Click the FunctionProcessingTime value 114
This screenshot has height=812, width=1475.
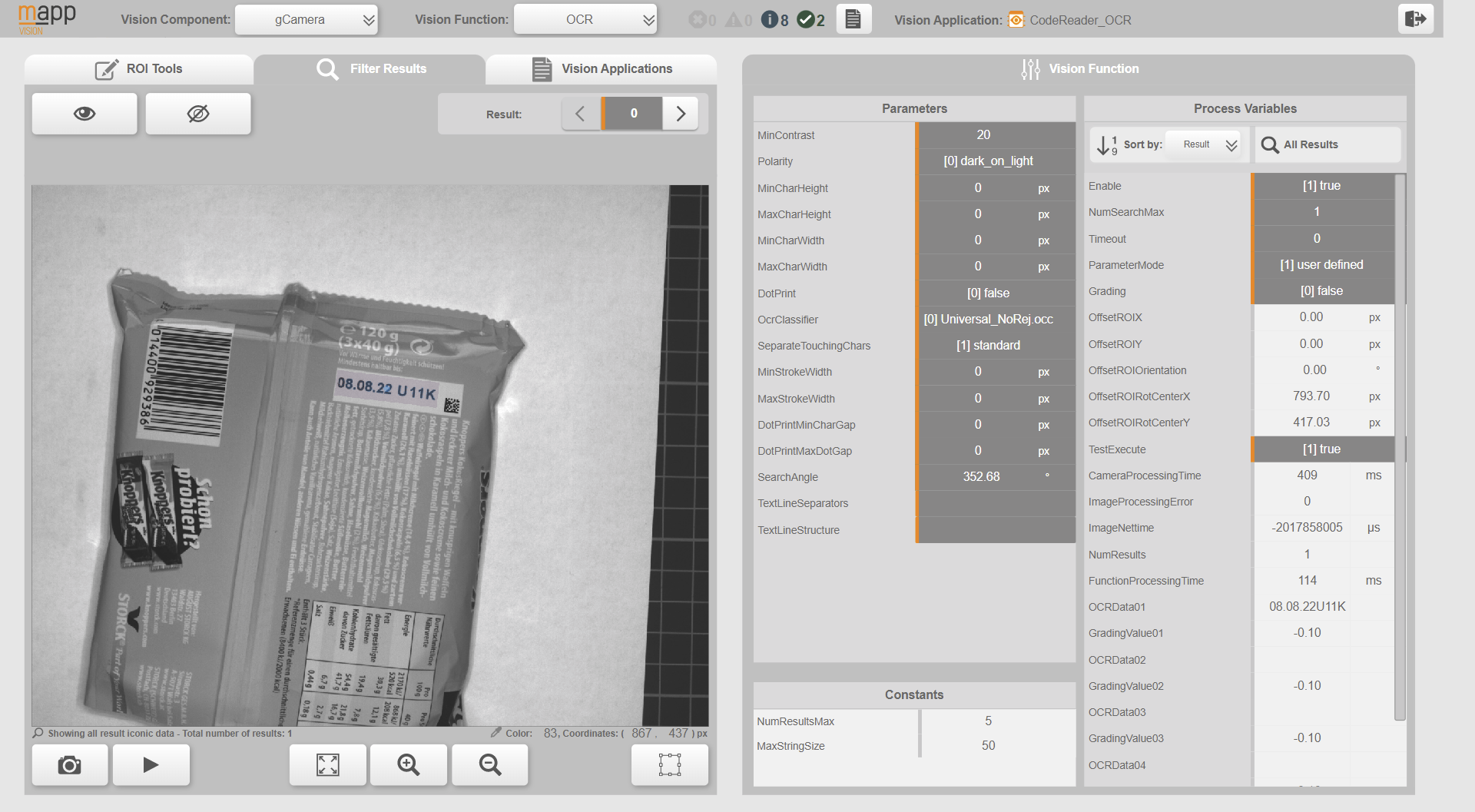(x=1308, y=581)
